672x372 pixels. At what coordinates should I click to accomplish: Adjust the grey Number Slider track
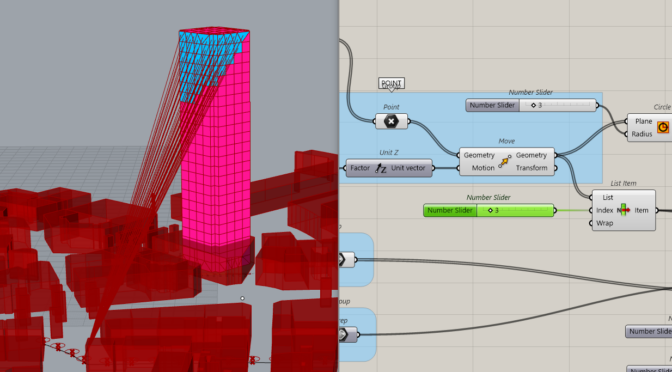pyautogui.click(x=558, y=105)
